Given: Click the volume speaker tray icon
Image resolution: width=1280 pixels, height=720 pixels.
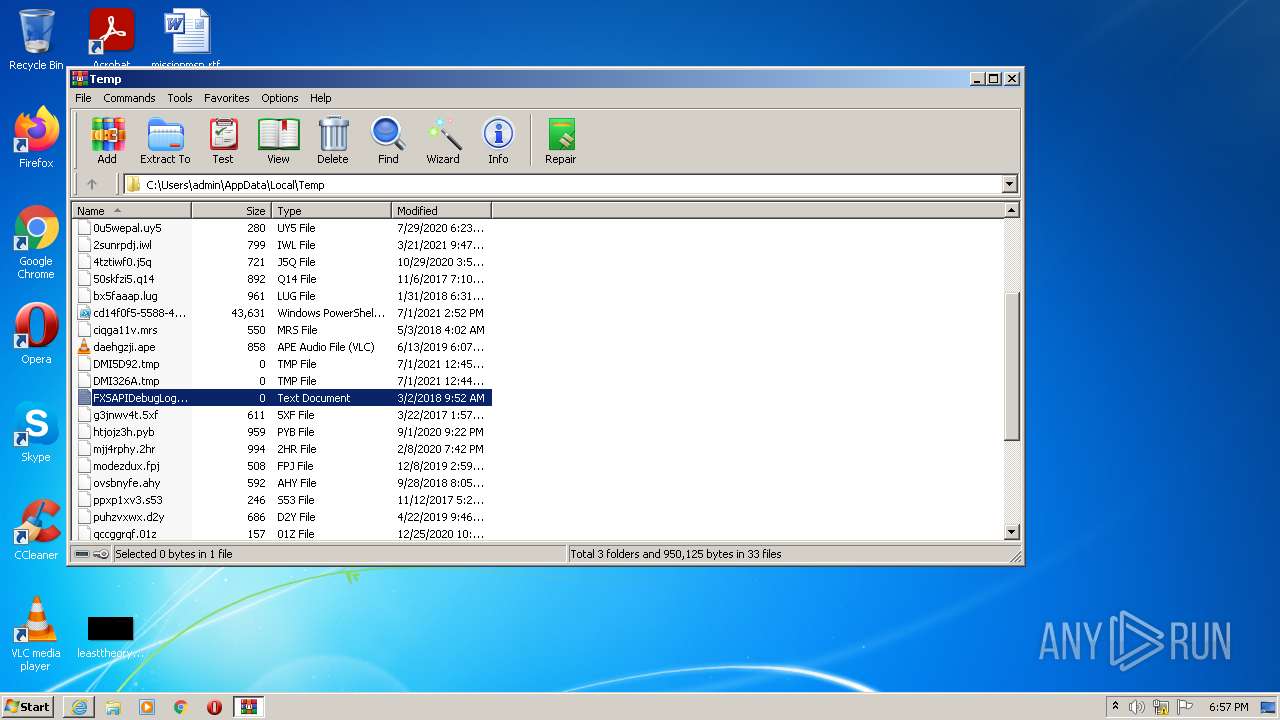Looking at the screenshot, I should click(1136, 707).
